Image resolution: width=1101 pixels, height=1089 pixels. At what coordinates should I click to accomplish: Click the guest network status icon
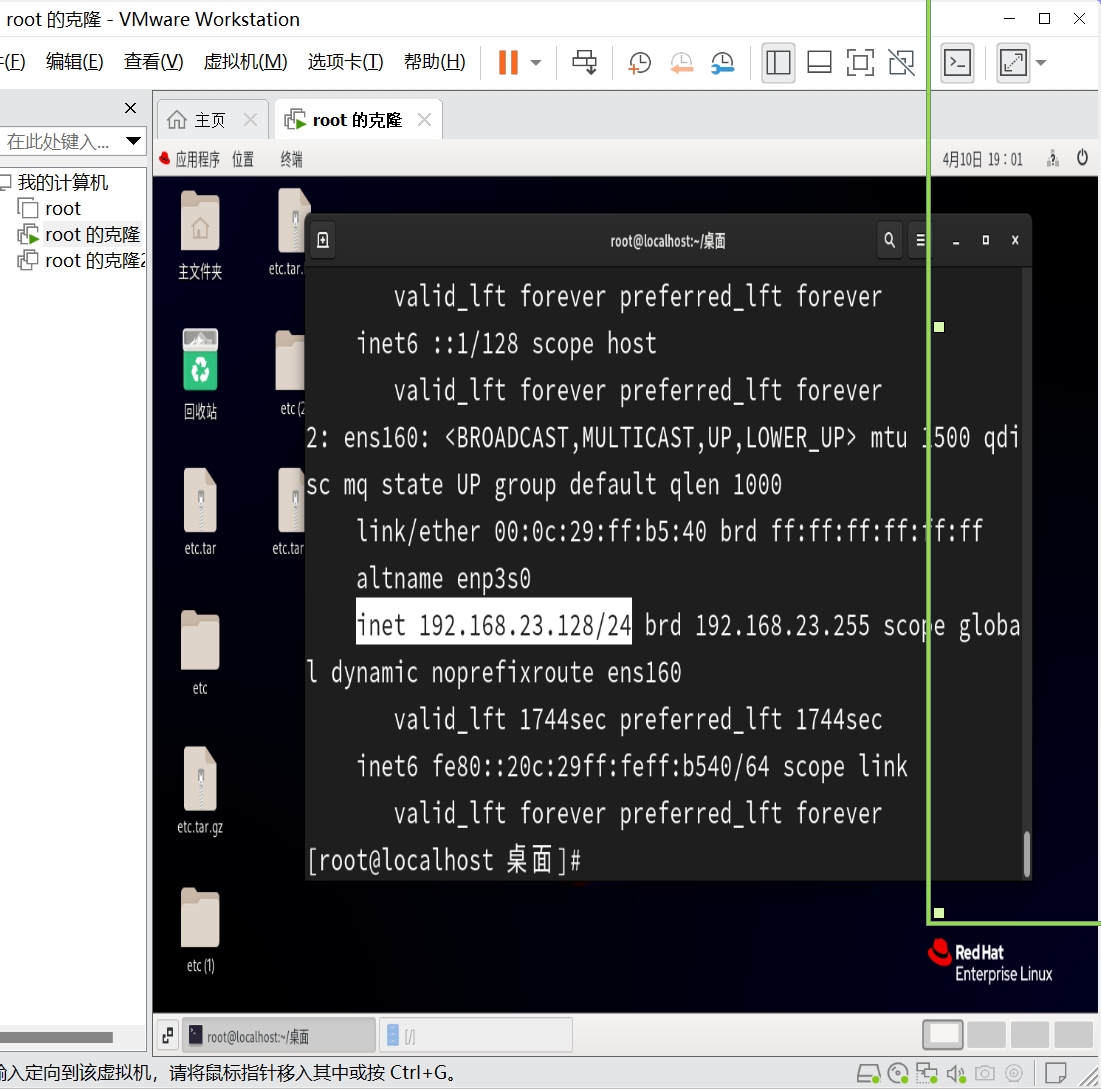1052,159
